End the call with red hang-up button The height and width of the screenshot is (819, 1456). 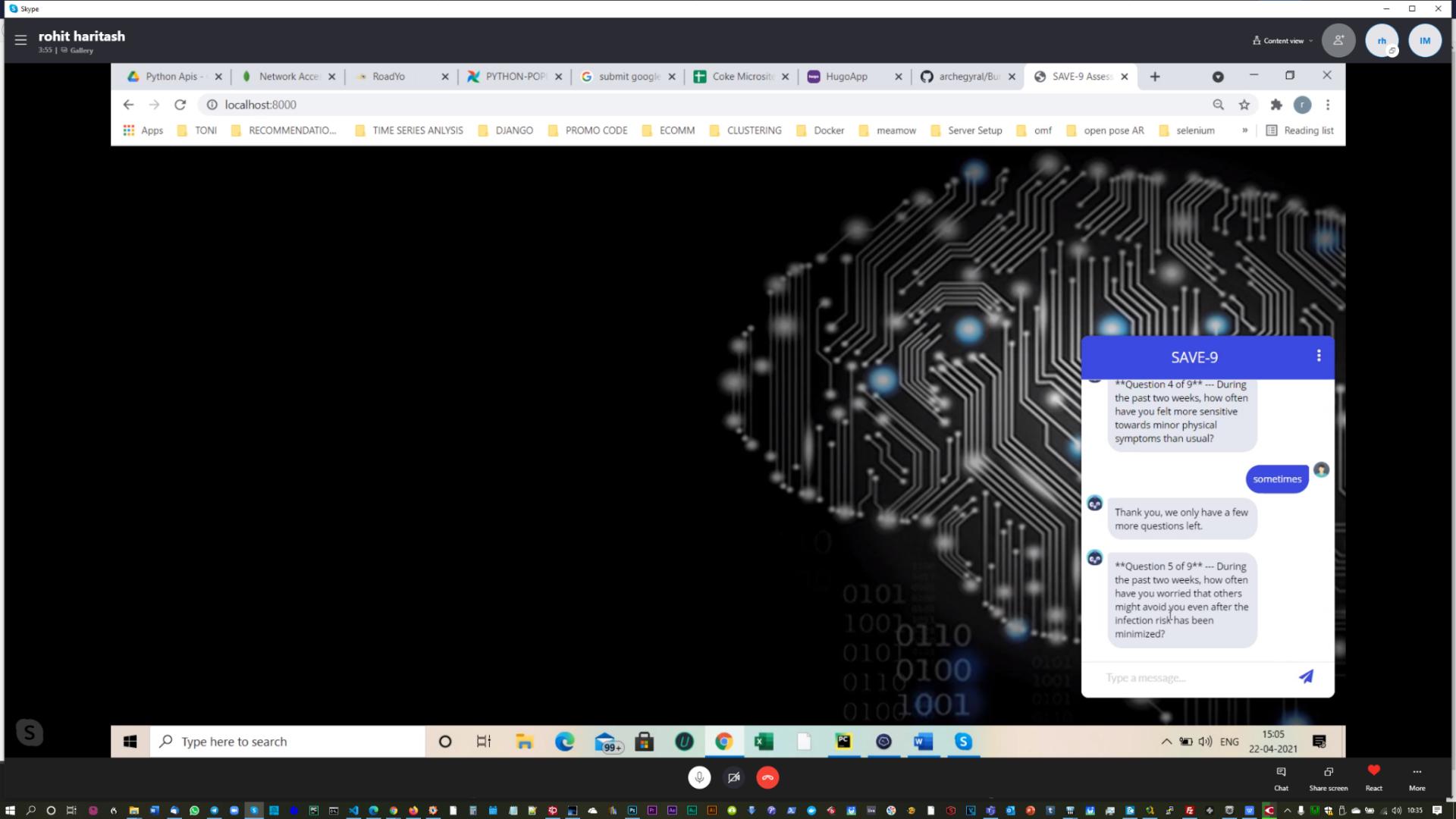click(x=767, y=777)
